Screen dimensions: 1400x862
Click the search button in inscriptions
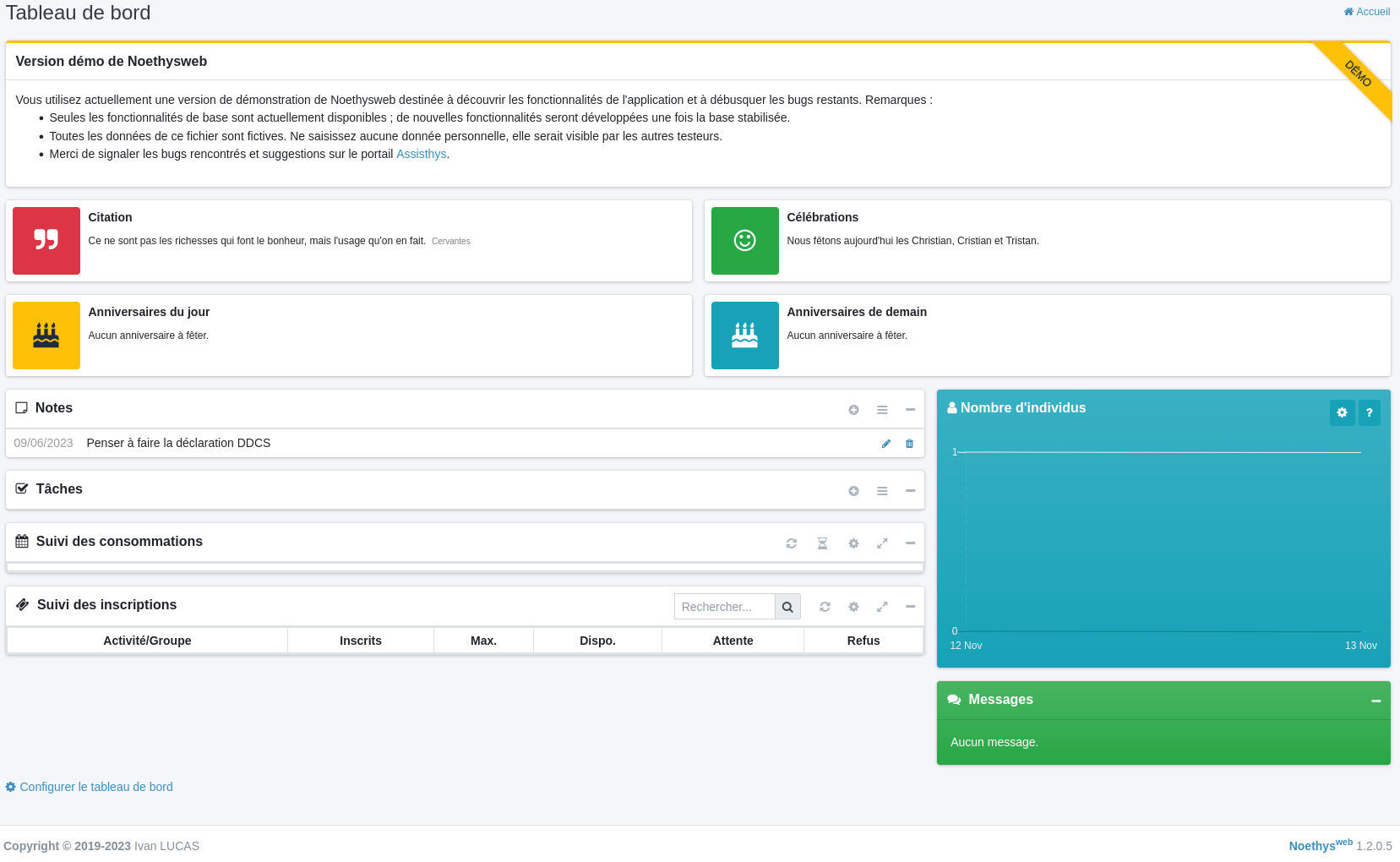pyautogui.click(x=787, y=607)
